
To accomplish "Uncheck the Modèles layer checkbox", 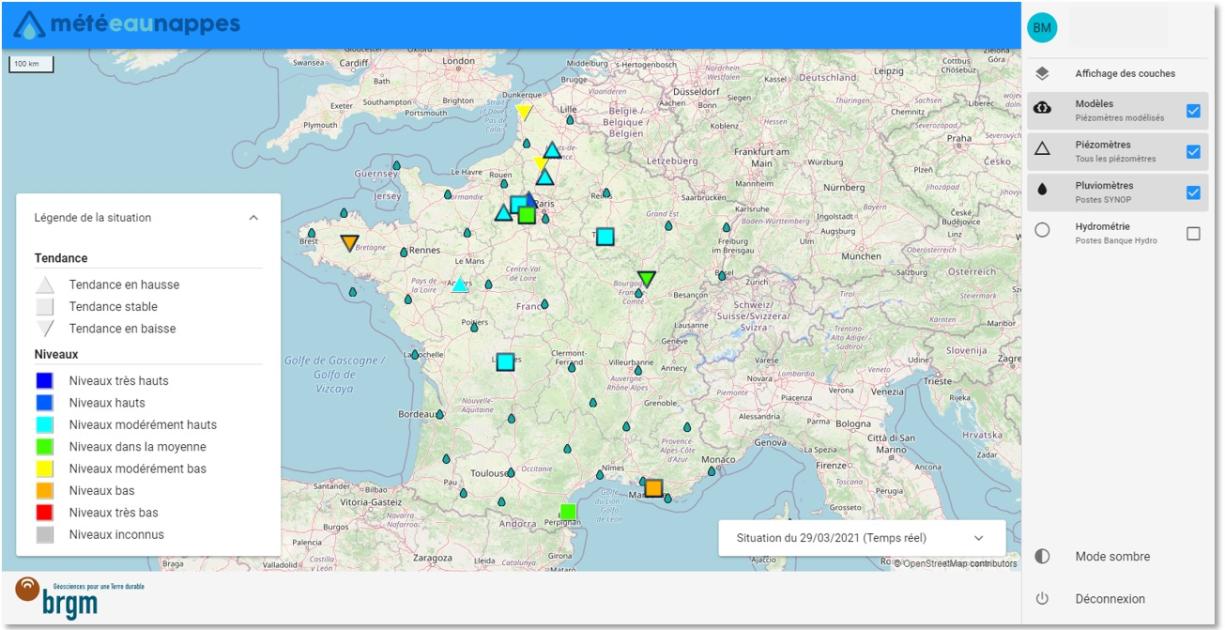I will tap(1193, 111).
